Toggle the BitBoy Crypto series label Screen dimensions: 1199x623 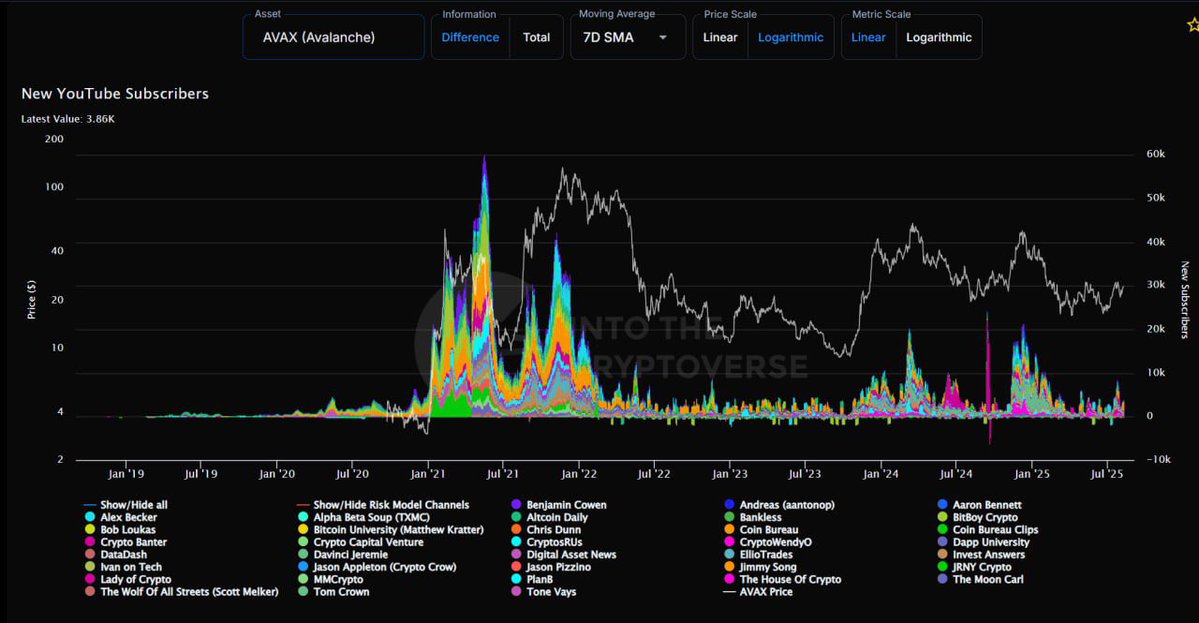point(985,518)
